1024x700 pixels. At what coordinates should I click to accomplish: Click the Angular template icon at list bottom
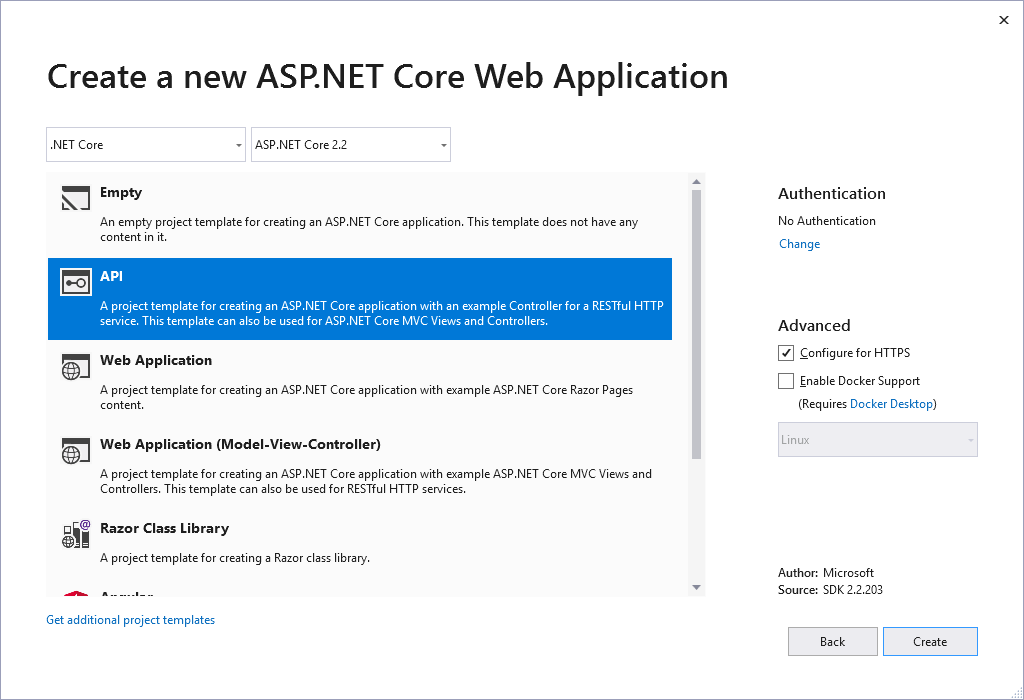(x=75, y=595)
